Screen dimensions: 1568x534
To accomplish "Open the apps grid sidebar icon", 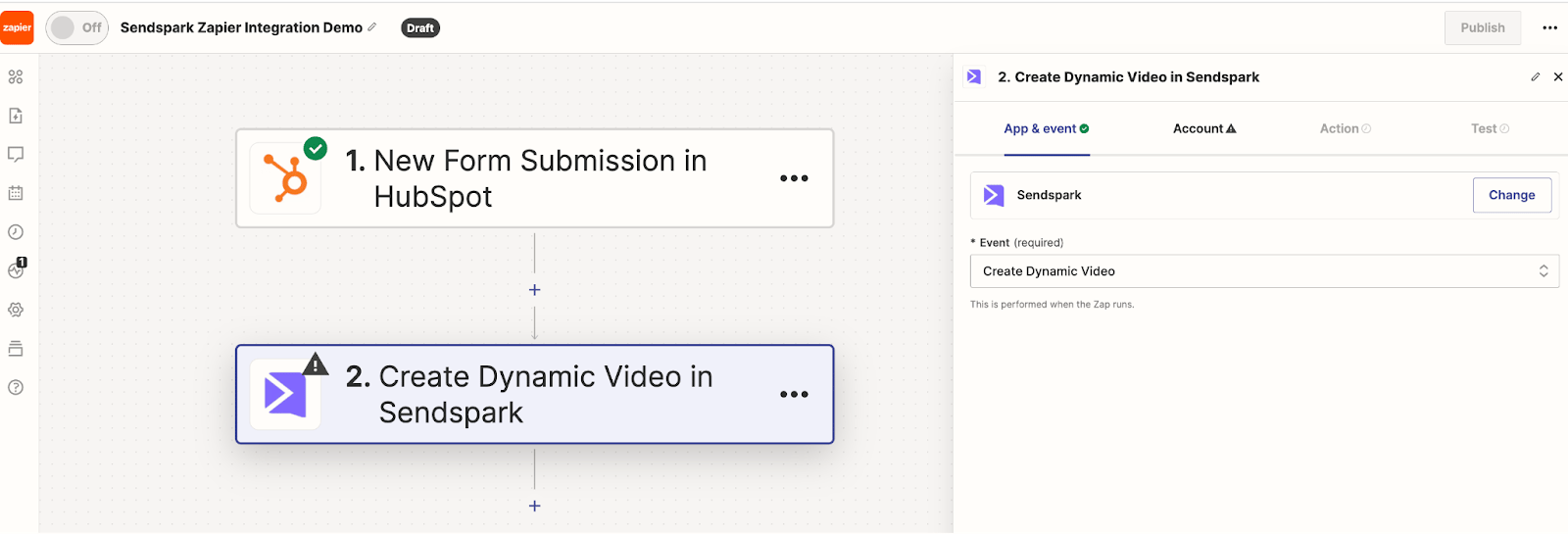I will pos(16,76).
